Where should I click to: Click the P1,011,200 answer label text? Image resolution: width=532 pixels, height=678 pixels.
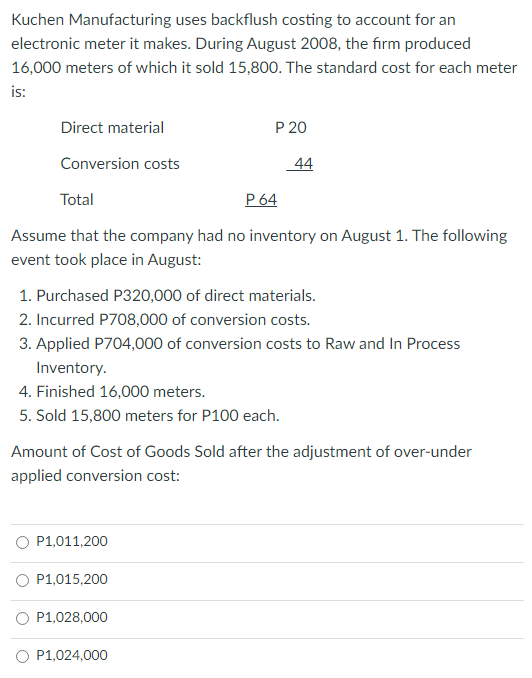pos(72,541)
